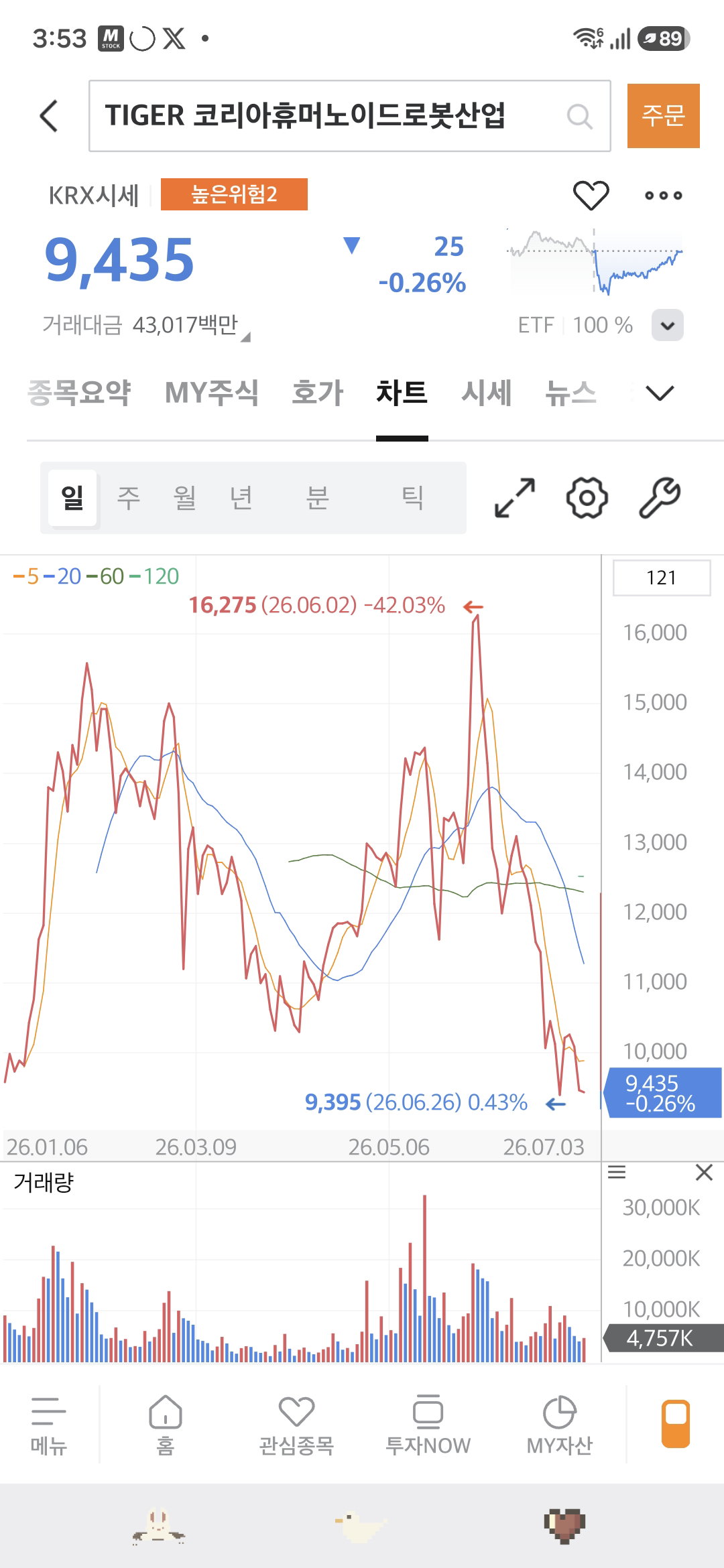Image resolution: width=724 pixels, height=1568 pixels.
Task: Expand the ETF 100% dropdown arrow
Action: (667, 325)
